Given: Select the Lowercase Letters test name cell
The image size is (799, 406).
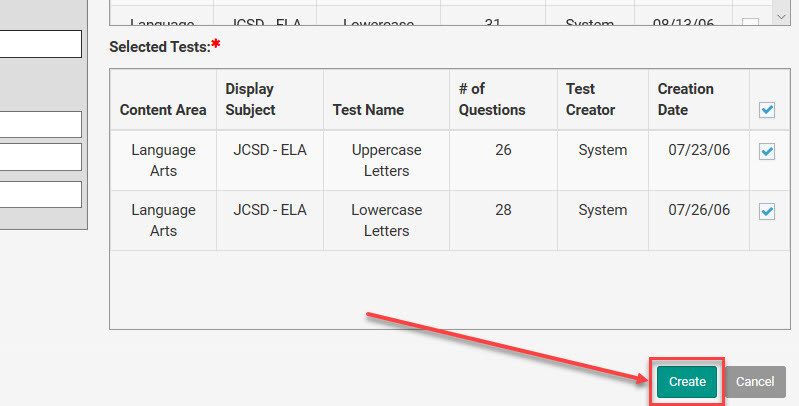Looking at the screenshot, I should 387,220.
